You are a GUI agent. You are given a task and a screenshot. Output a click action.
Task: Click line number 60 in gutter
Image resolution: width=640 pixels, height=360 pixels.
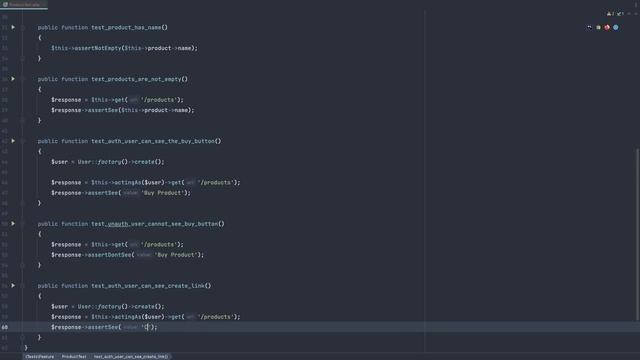click(4, 327)
